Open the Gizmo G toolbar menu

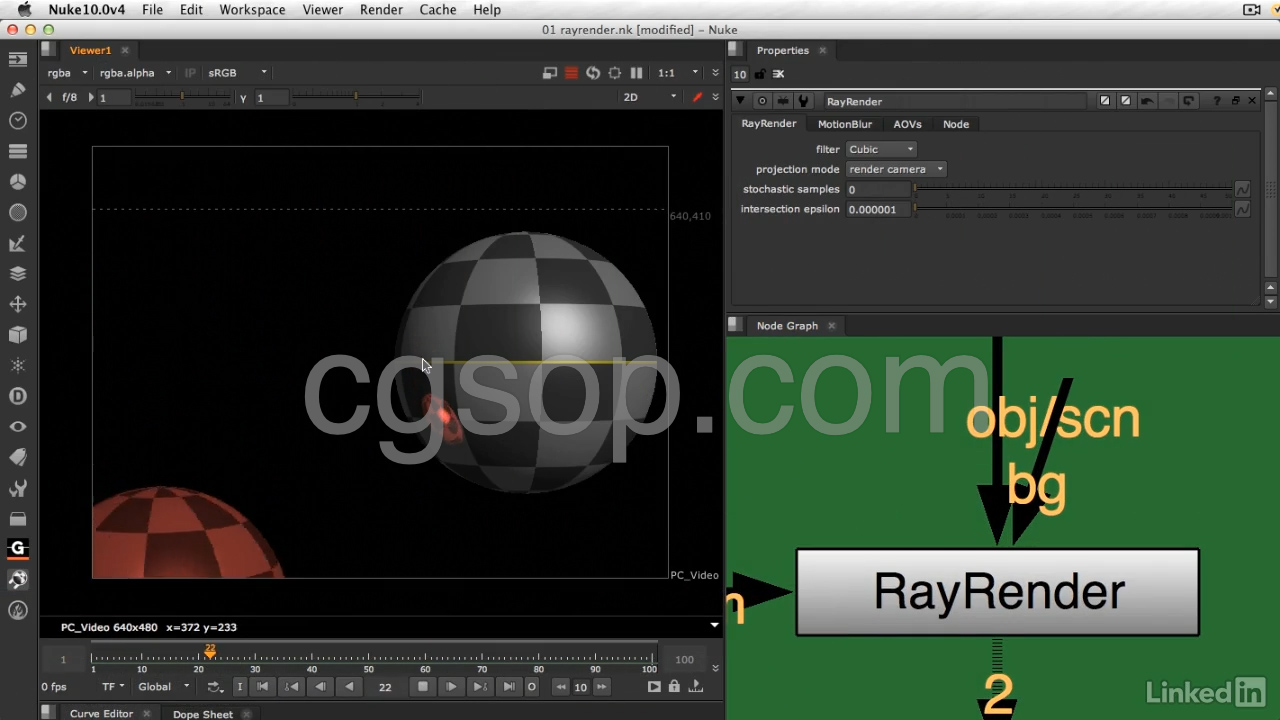pyautogui.click(x=17, y=548)
